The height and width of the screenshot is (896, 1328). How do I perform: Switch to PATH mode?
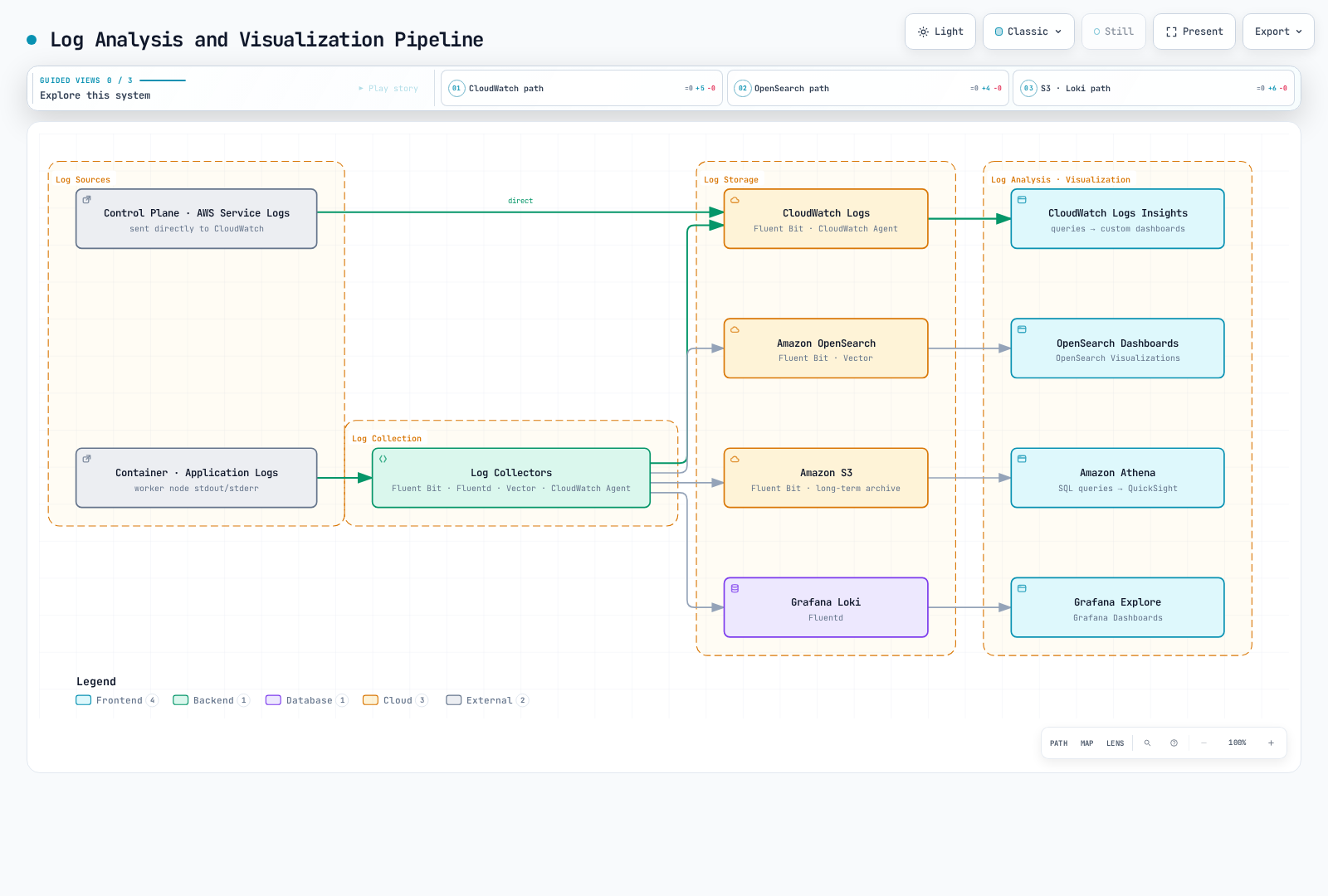1058,743
